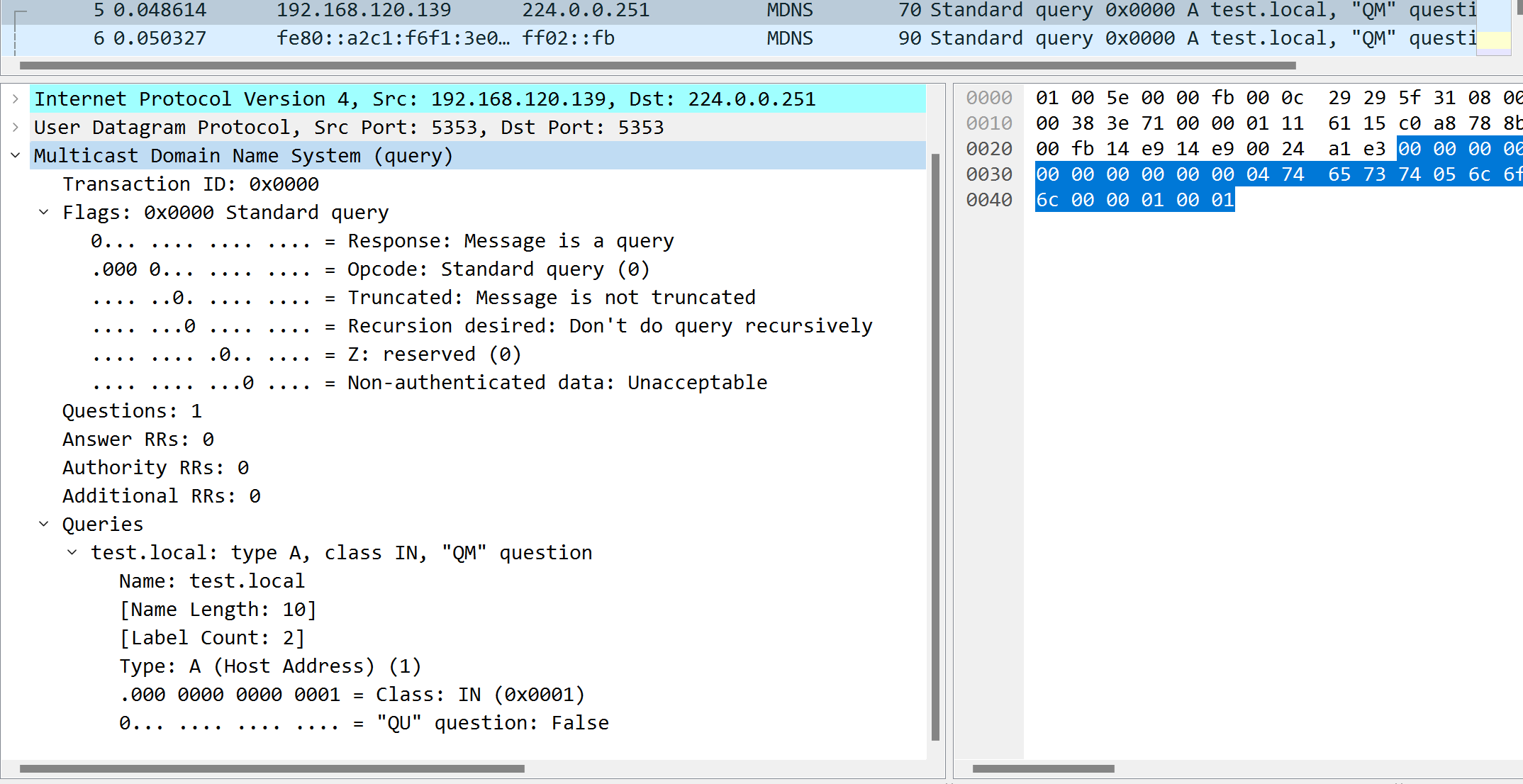Click highlighted byte 04 in row 0030
This screenshot has width=1523, height=784.
(x=1258, y=174)
